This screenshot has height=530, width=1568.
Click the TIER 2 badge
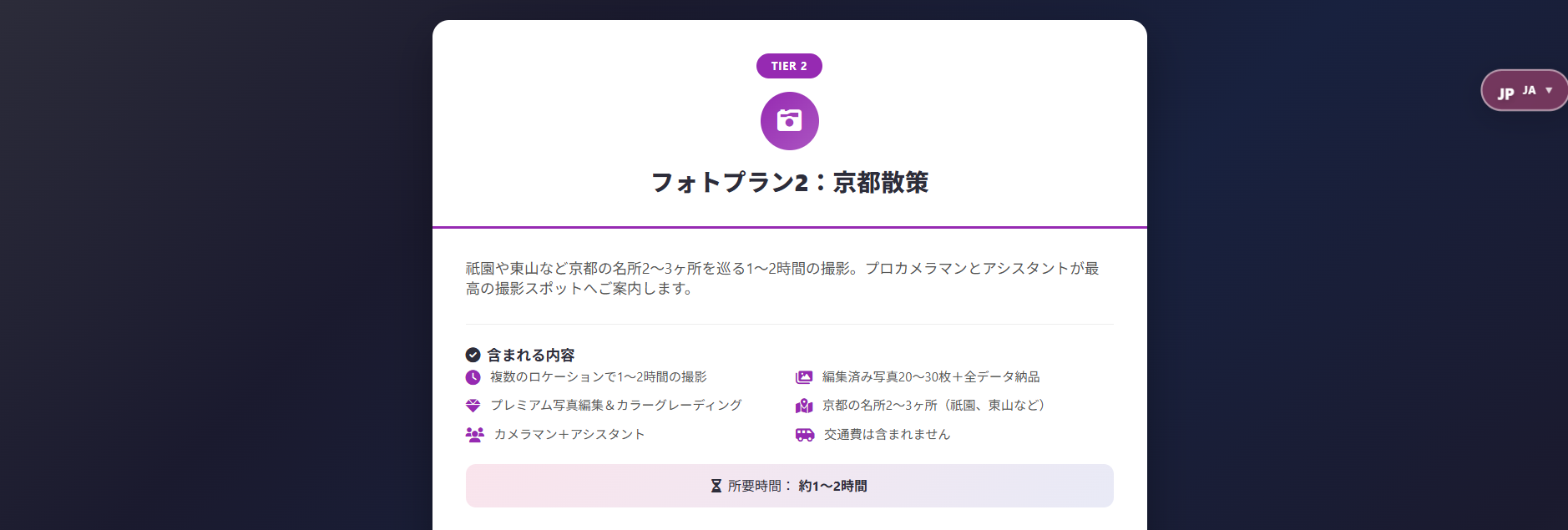789,66
